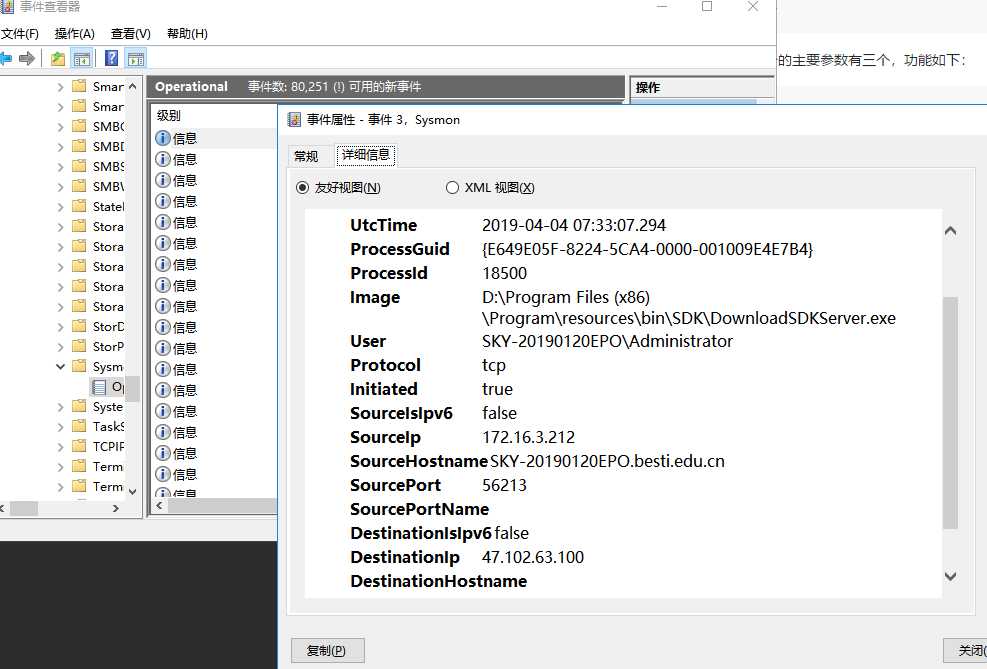Image resolution: width=987 pixels, height=669 pixels.
Task: Open the 操作(A) menu
Action: (x=74, y=33)
